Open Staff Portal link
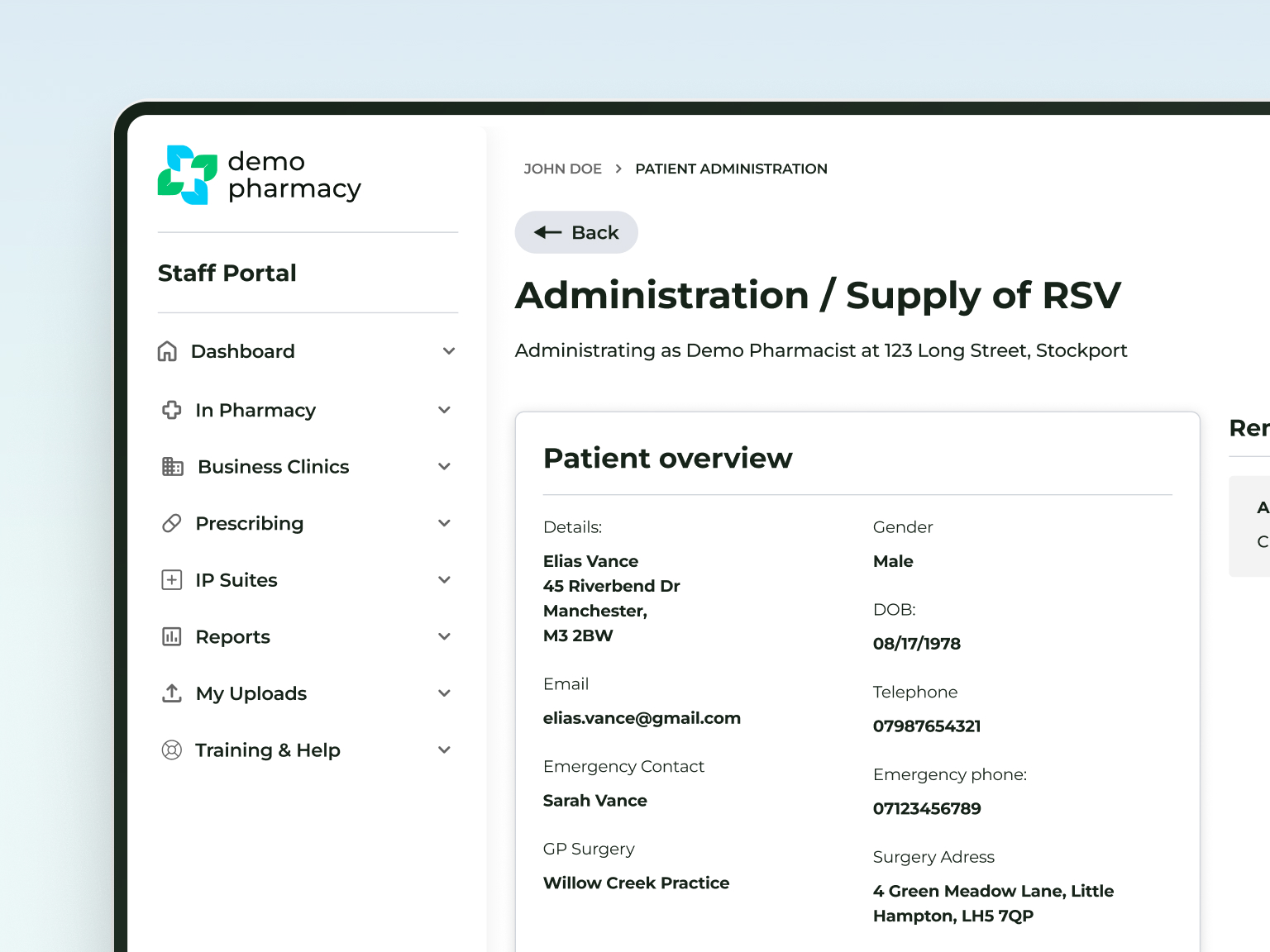Image resolution: width=1270 pixels, height=952 pixels. coord(227,273)
